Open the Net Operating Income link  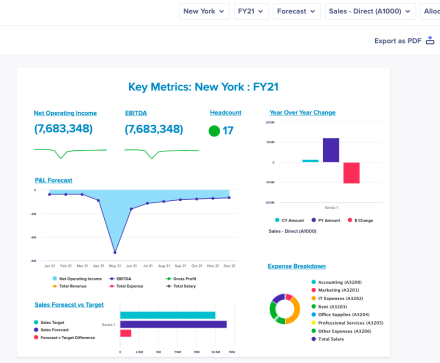65,113
